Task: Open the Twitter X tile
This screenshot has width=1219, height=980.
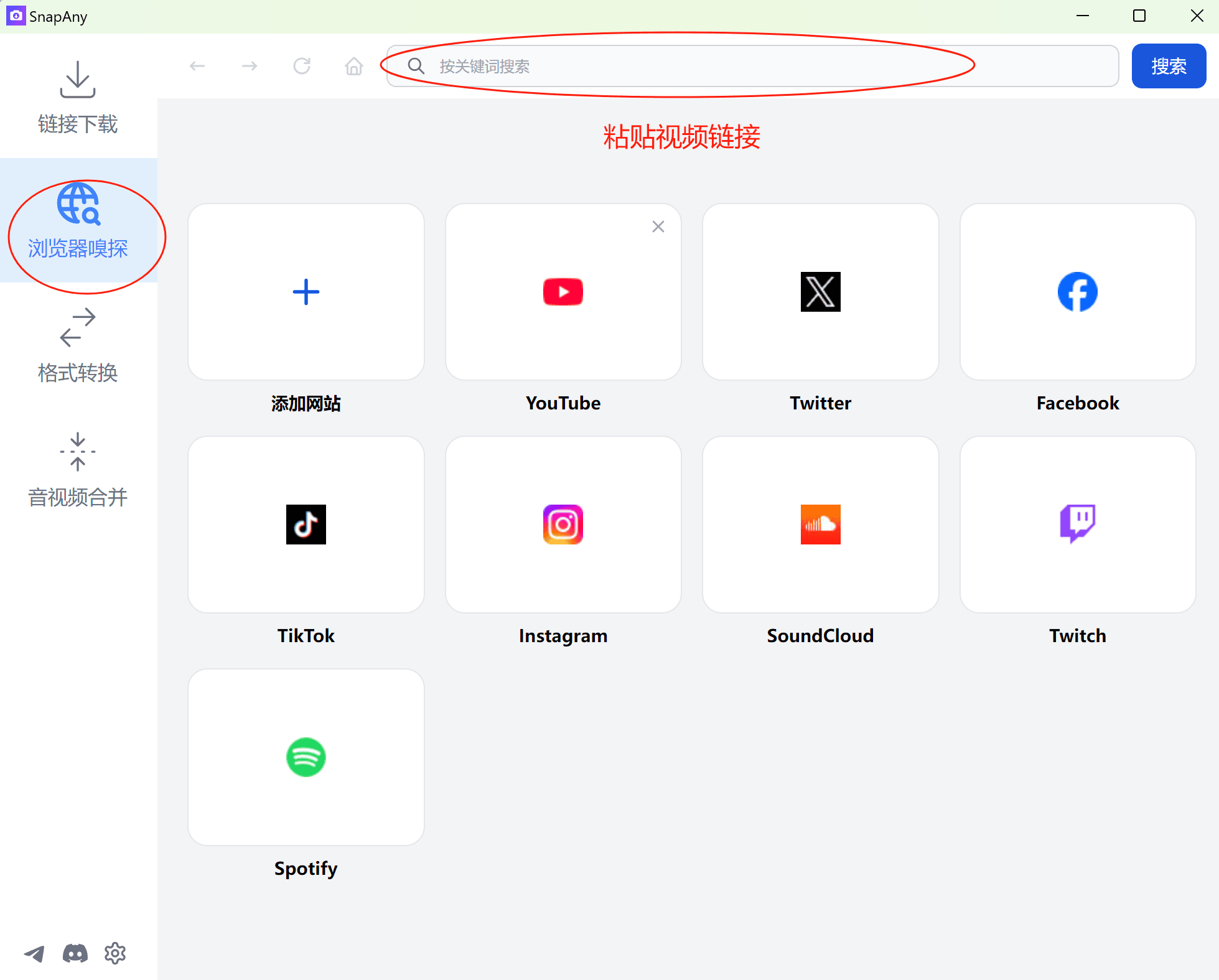Action: coord(820,292)
